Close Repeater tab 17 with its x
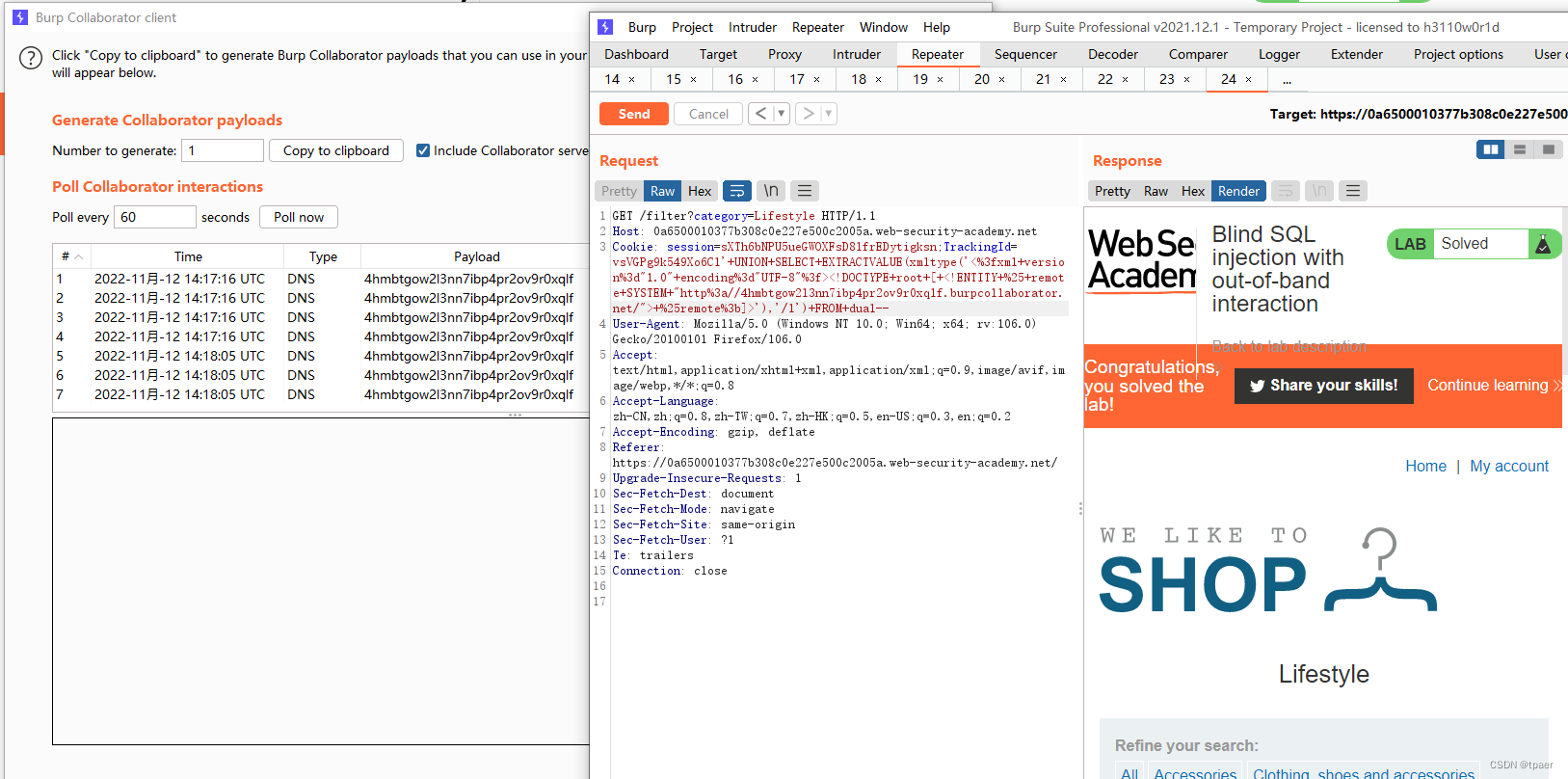 tap(817, 80)
